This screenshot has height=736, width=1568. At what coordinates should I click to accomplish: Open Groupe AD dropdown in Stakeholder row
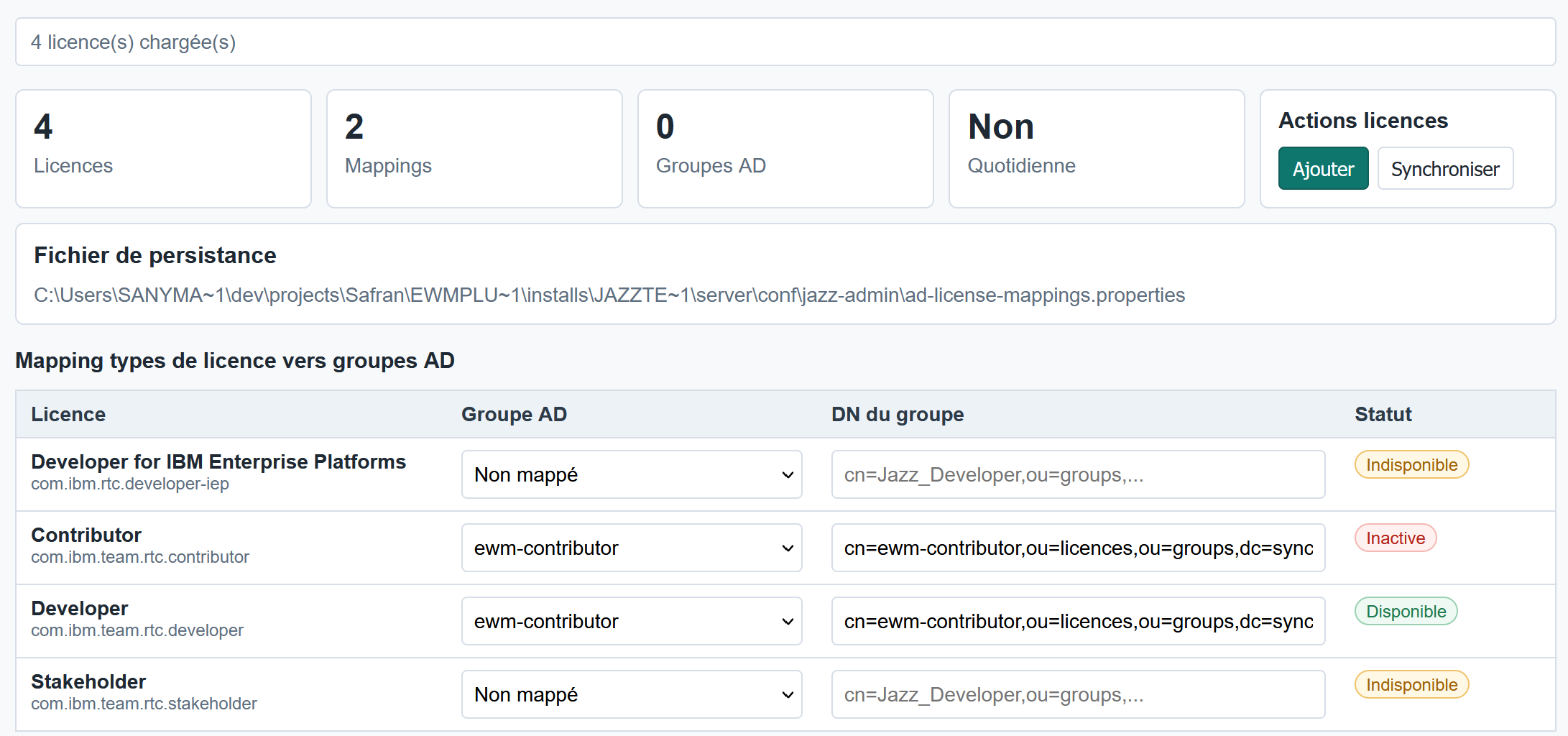632,694
